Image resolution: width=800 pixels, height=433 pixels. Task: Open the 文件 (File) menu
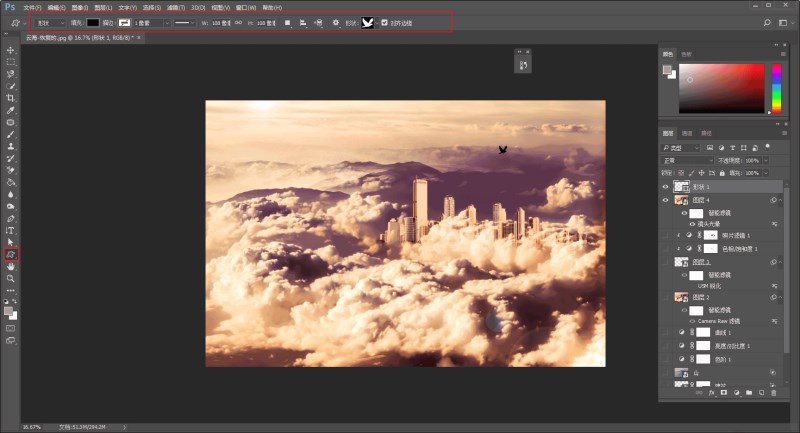(x=32, y=7)
